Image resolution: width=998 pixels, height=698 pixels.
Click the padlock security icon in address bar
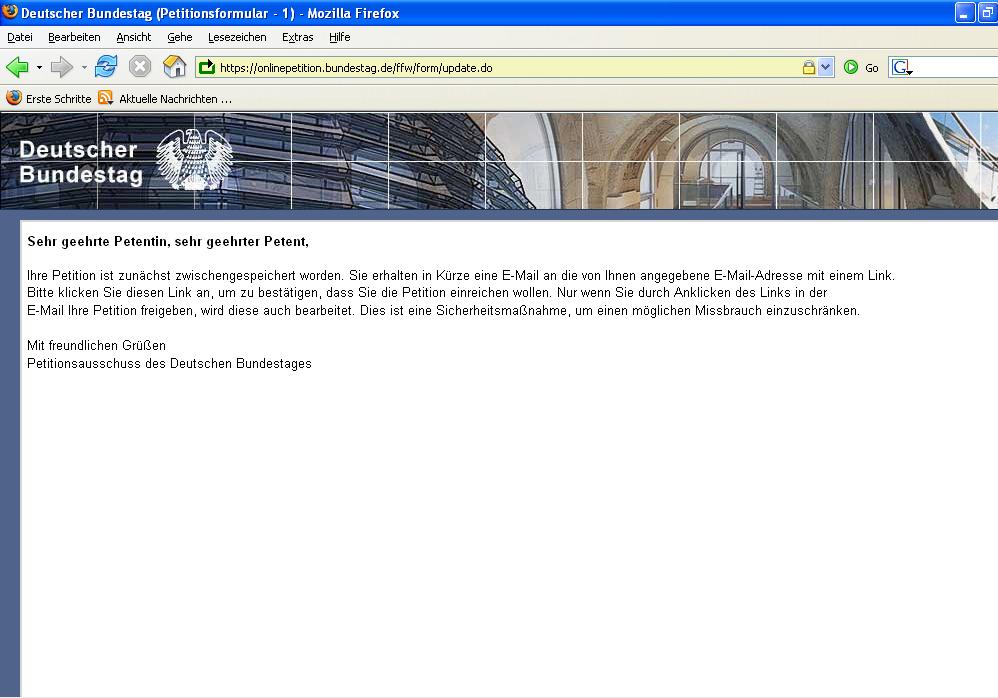(x=808, y=67)
